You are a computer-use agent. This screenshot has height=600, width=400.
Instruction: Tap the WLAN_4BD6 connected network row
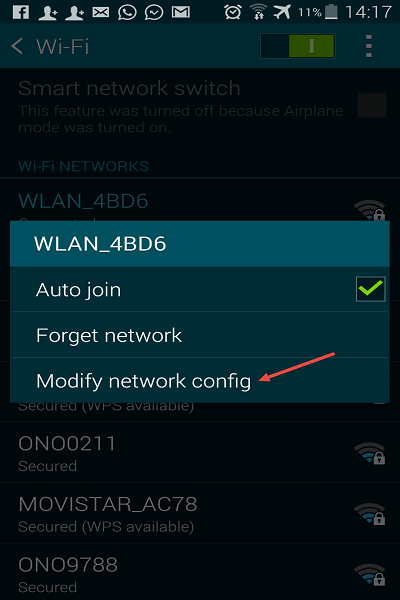[200, 201]
